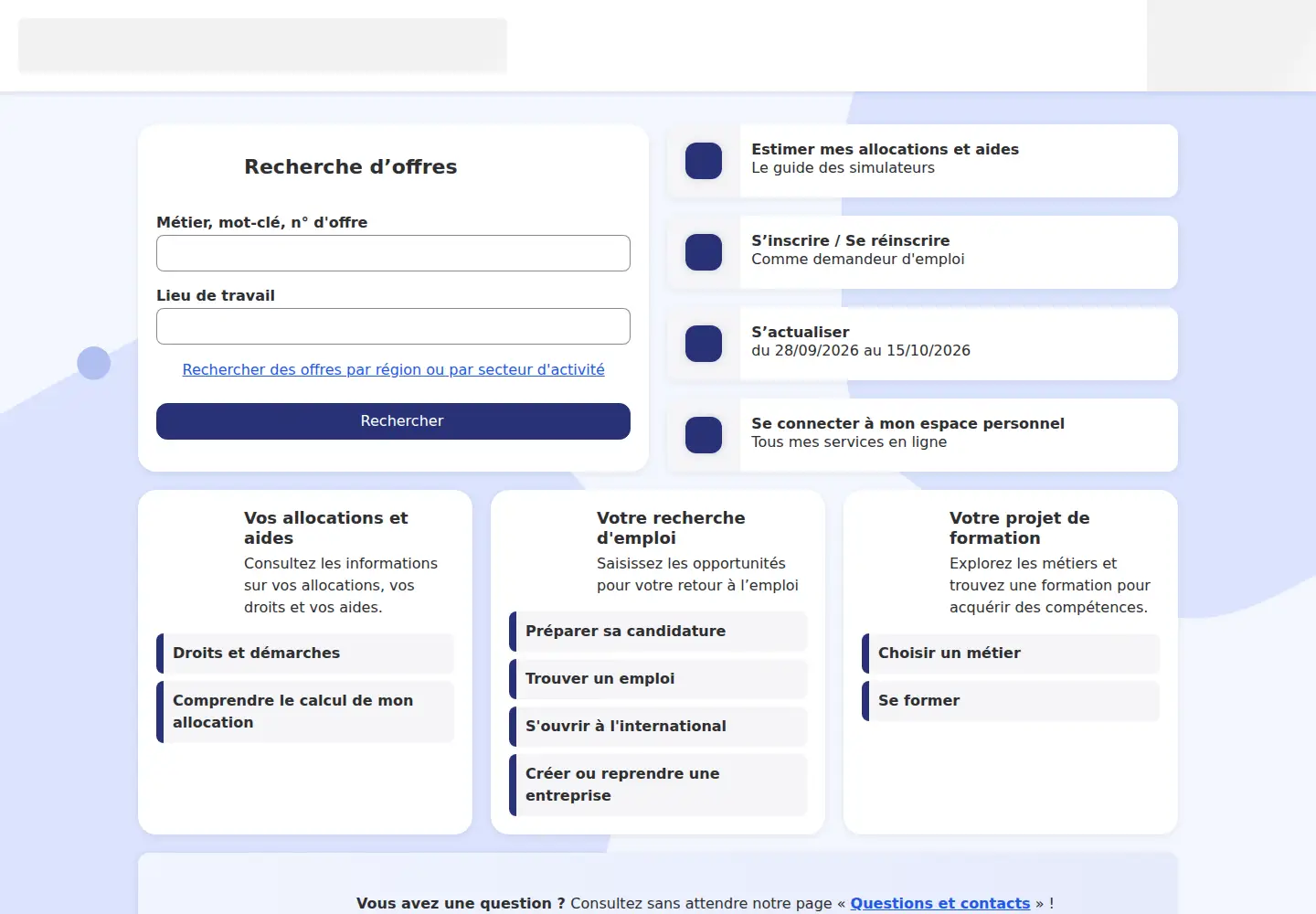Click the icon beside S'actualiser

coord(704,344)
